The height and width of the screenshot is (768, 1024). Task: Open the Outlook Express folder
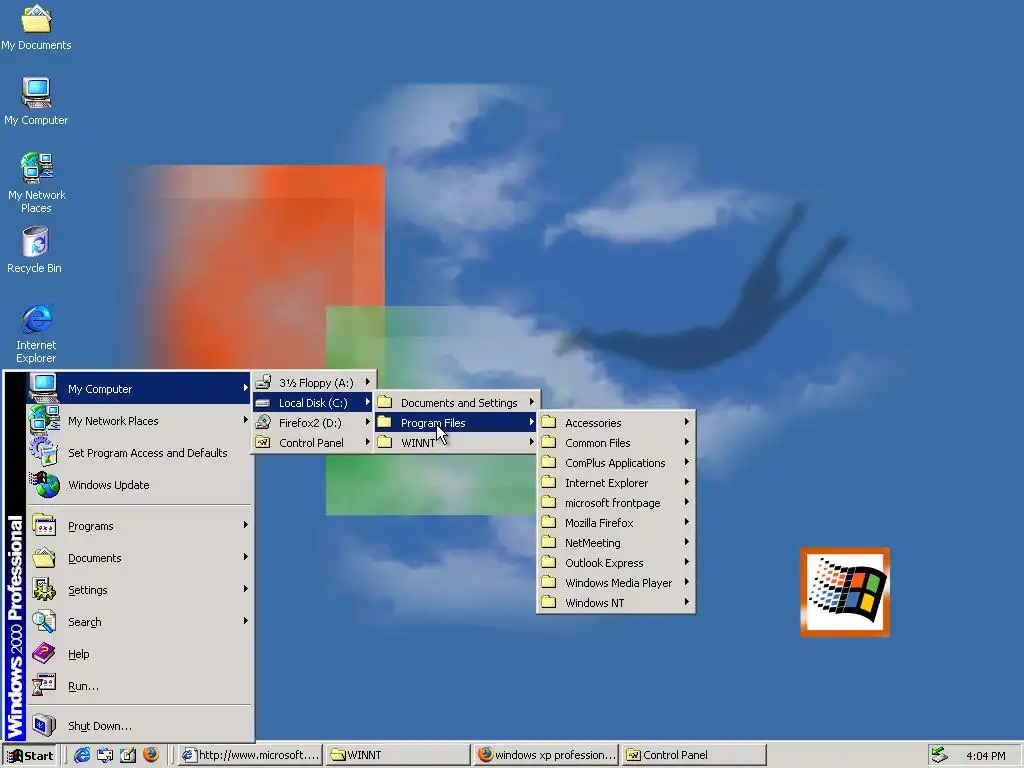(x=616, y=563)
